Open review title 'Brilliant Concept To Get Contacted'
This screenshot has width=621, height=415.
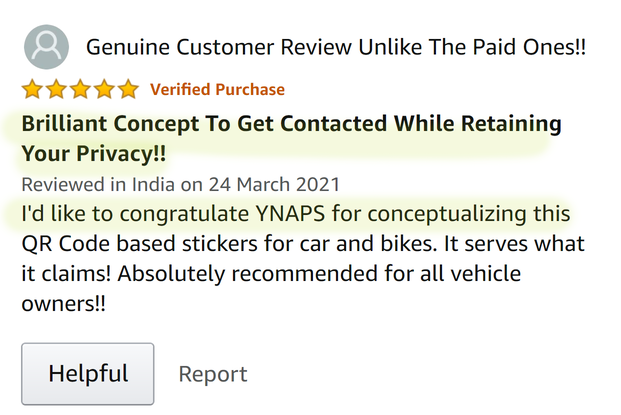[x=291, y=126]
